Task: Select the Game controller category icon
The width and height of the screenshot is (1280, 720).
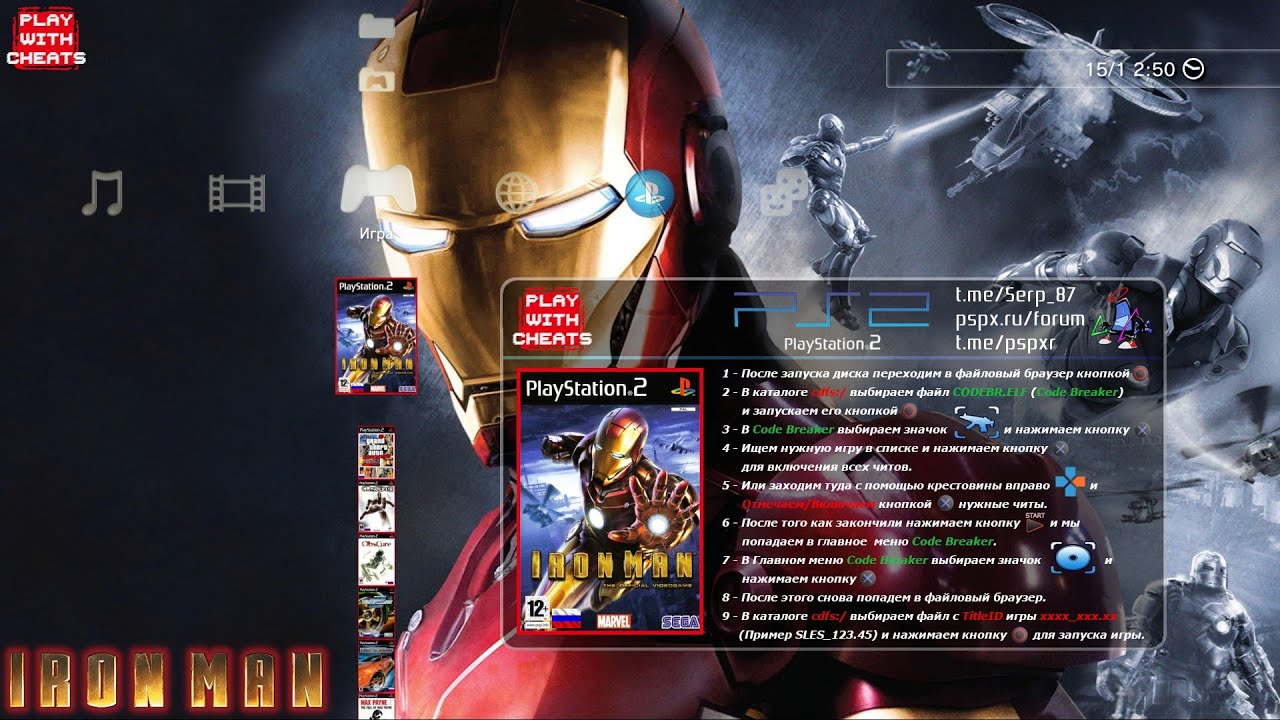Action: [378, 190]
